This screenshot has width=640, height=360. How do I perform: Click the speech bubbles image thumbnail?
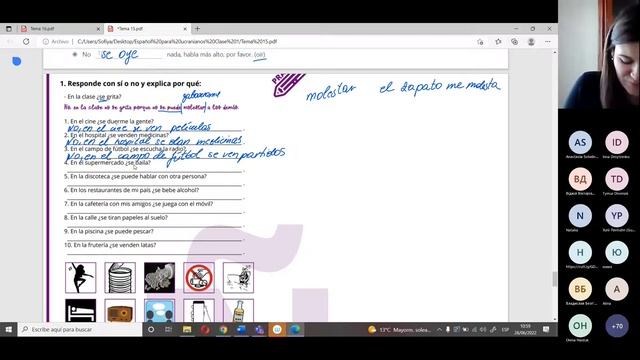pos(159,311)
